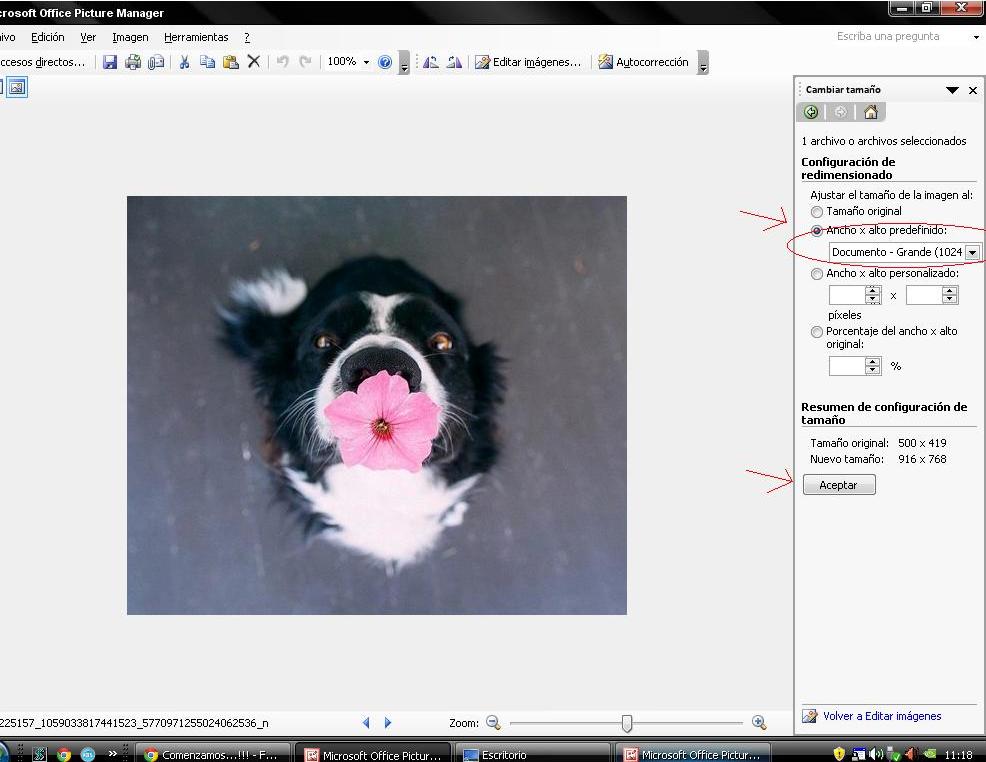Image resolution: width=986 pixels, height=762 pixels.
Task: Select Ancho x alto personalizado option
Action: pyautogui.click(x=817, y=274)
